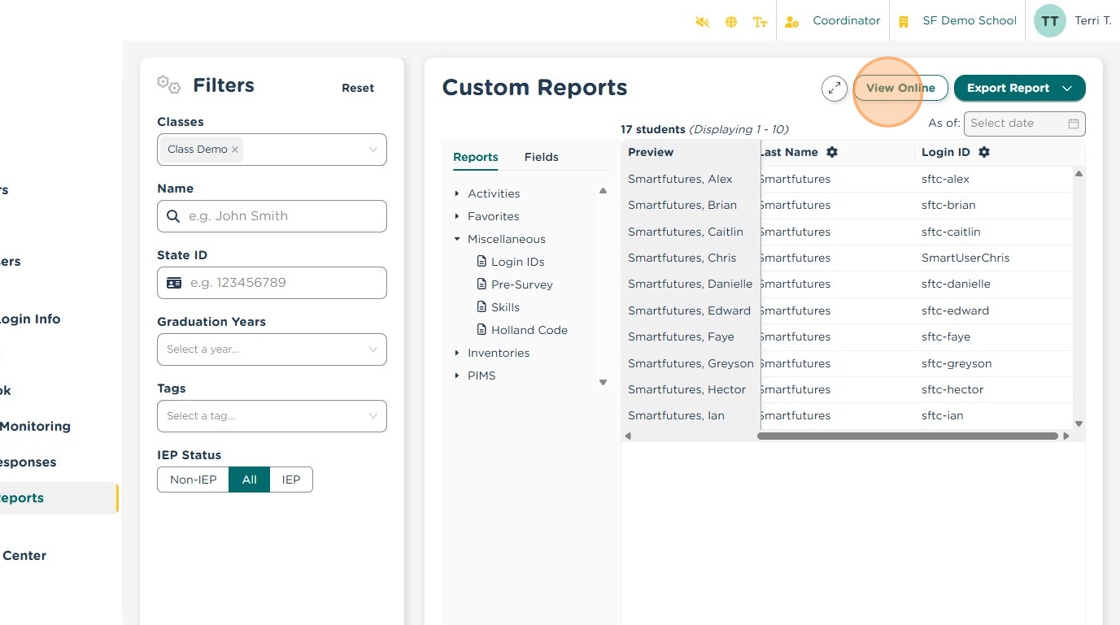This screenshot has width=1120, height=625.
Task: Click the TT user avatar
Action: [x=1049, y=21]
